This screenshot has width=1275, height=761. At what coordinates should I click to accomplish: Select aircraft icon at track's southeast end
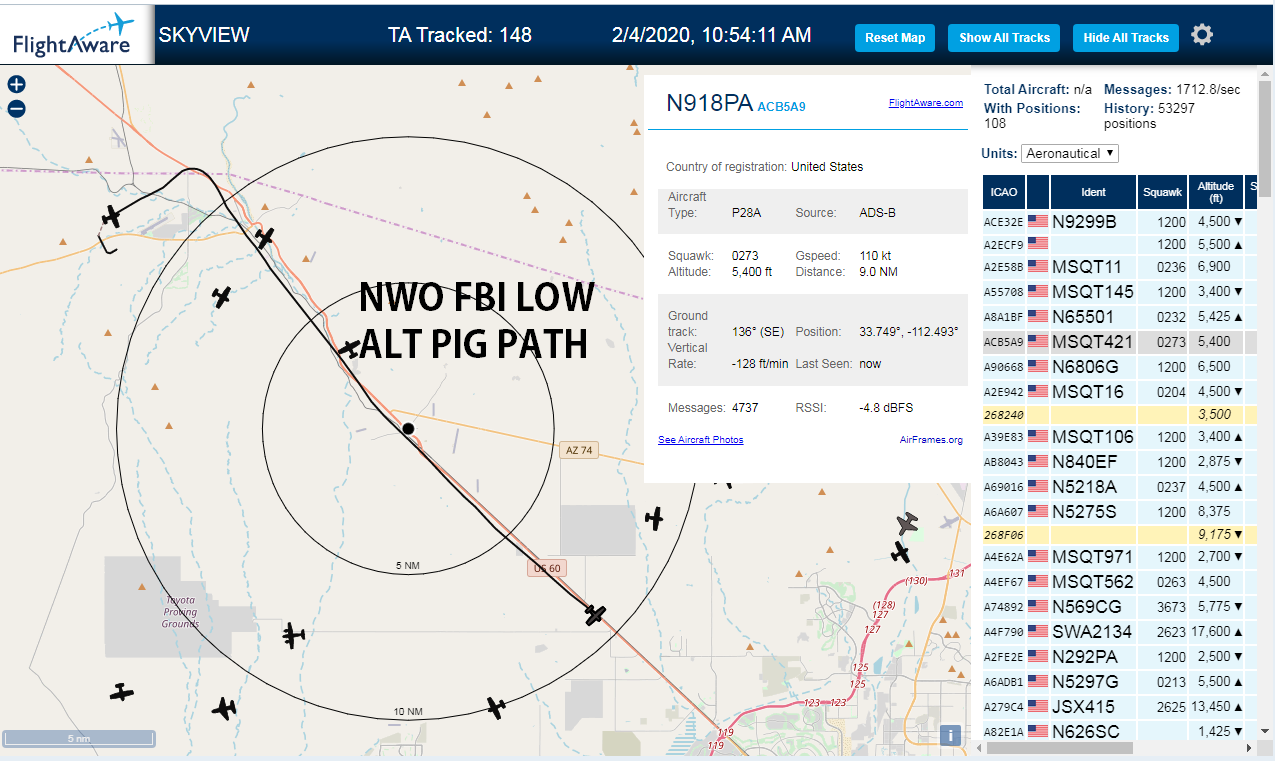point(596,614)
